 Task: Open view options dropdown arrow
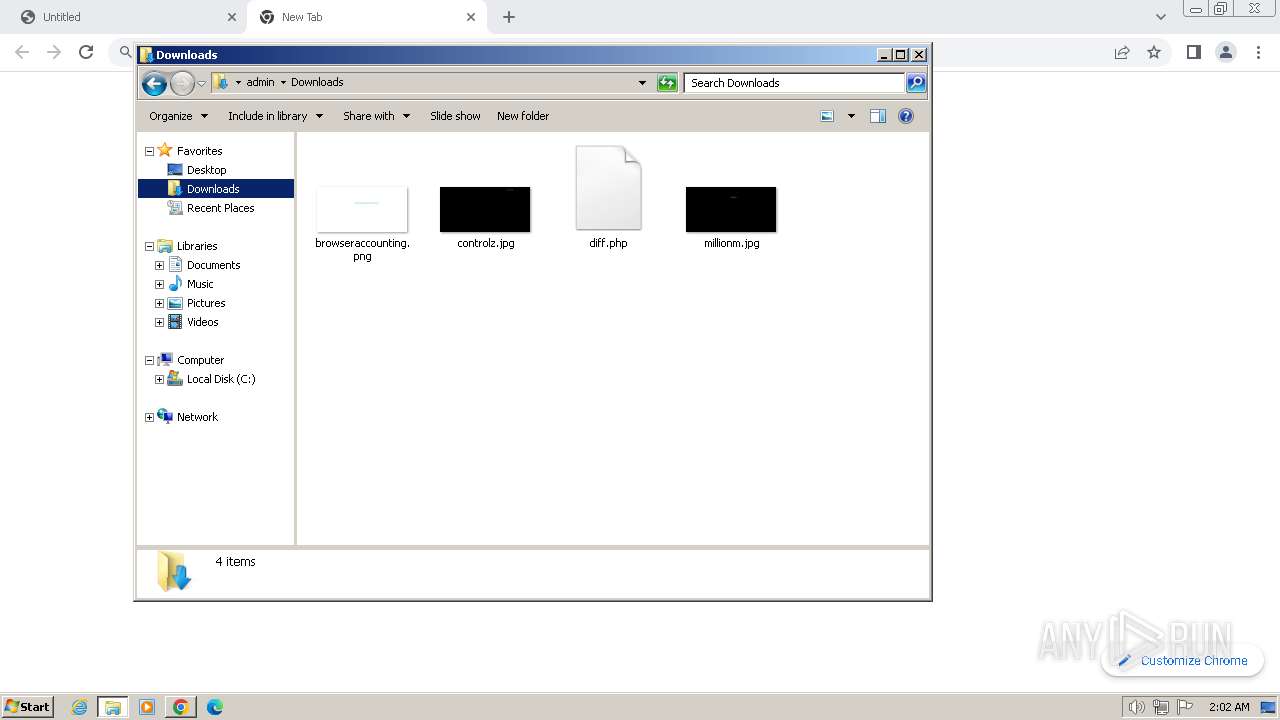point(851,116)
